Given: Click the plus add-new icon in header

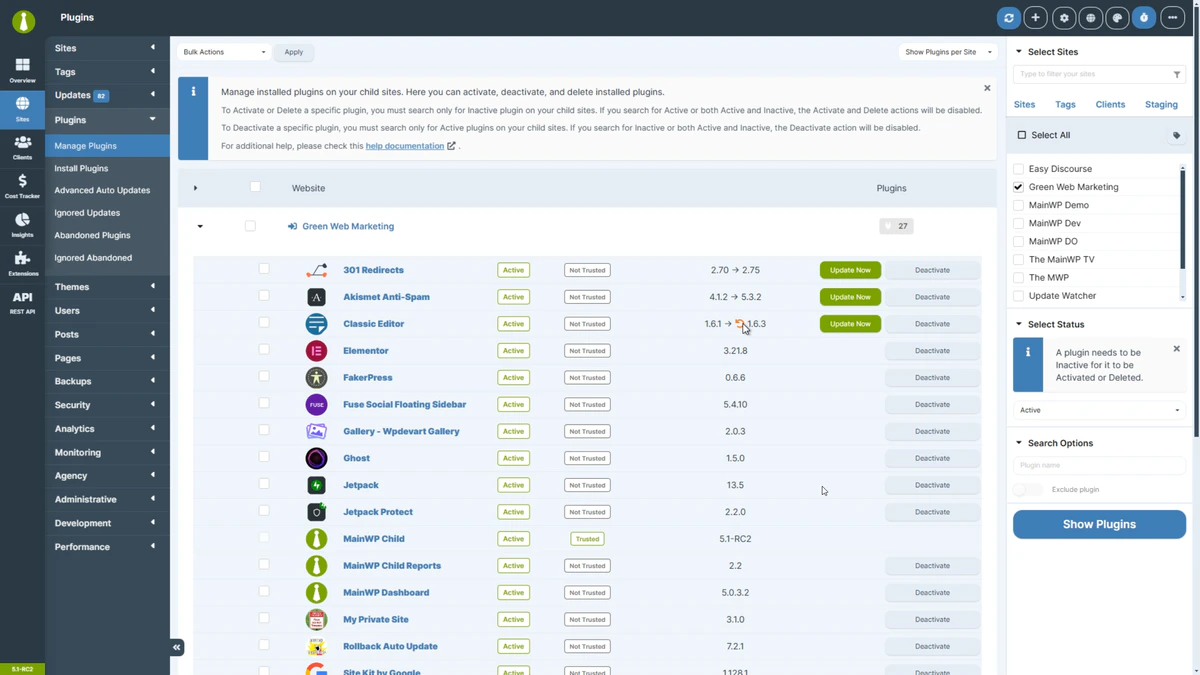Looking at the screenshot, I should [x=1036, y=18].
